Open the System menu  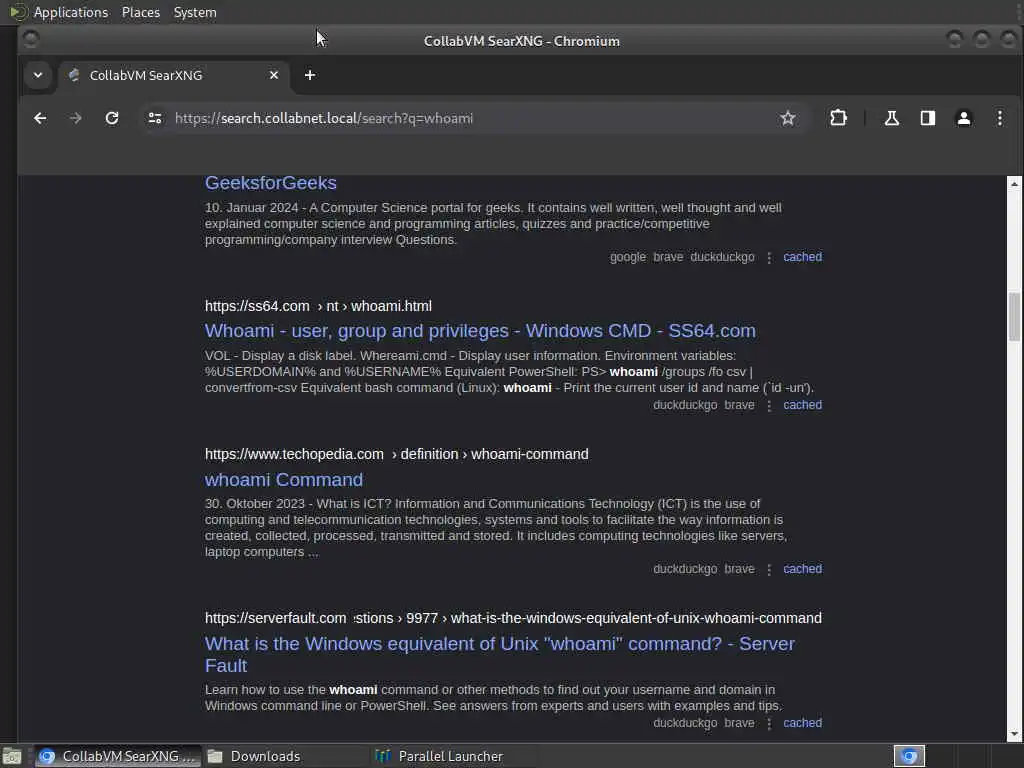tap(195, 12)
